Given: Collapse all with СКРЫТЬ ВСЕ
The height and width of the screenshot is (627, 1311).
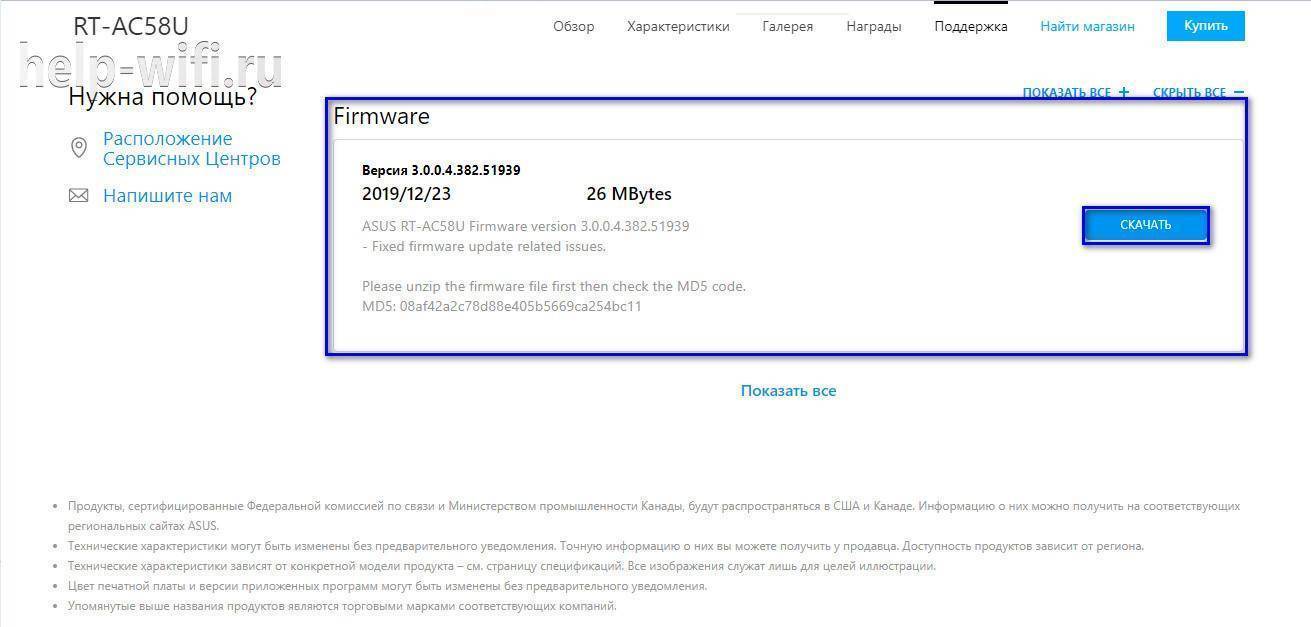Looking at the screenshot, I should (1198, 92).
